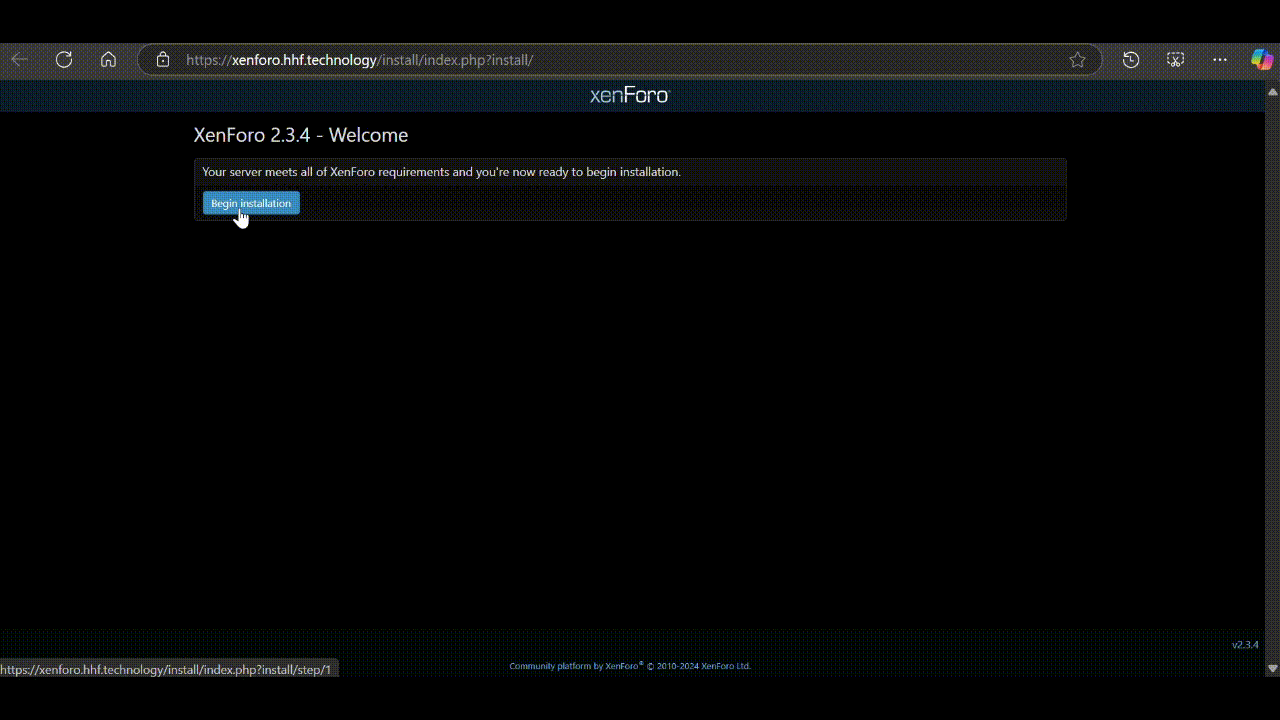Select the server requirements message text
The height and width of the screenshot is (720, 1280).
(441, 172)
